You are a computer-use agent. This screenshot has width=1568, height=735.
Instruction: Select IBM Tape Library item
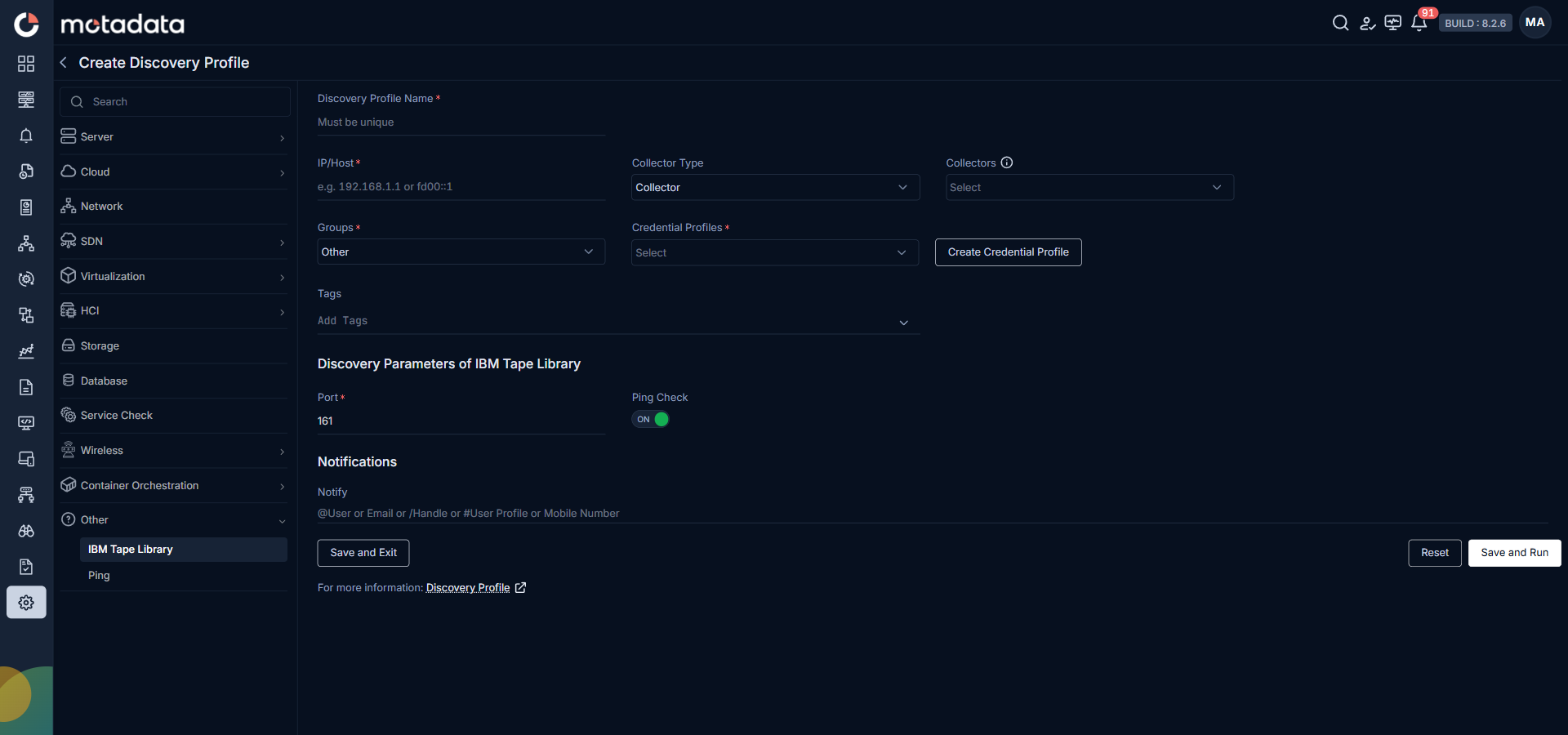pyautogui.click(x=184, y=550)
